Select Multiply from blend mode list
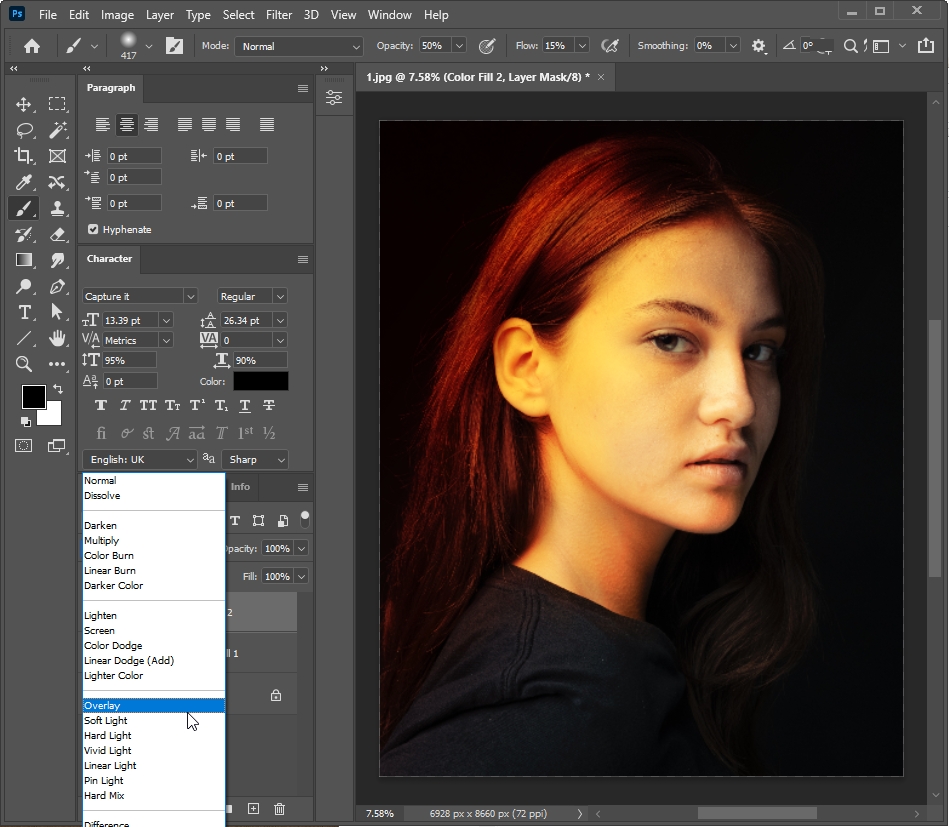The image size is (949, 827). click(x=102, y=540)
